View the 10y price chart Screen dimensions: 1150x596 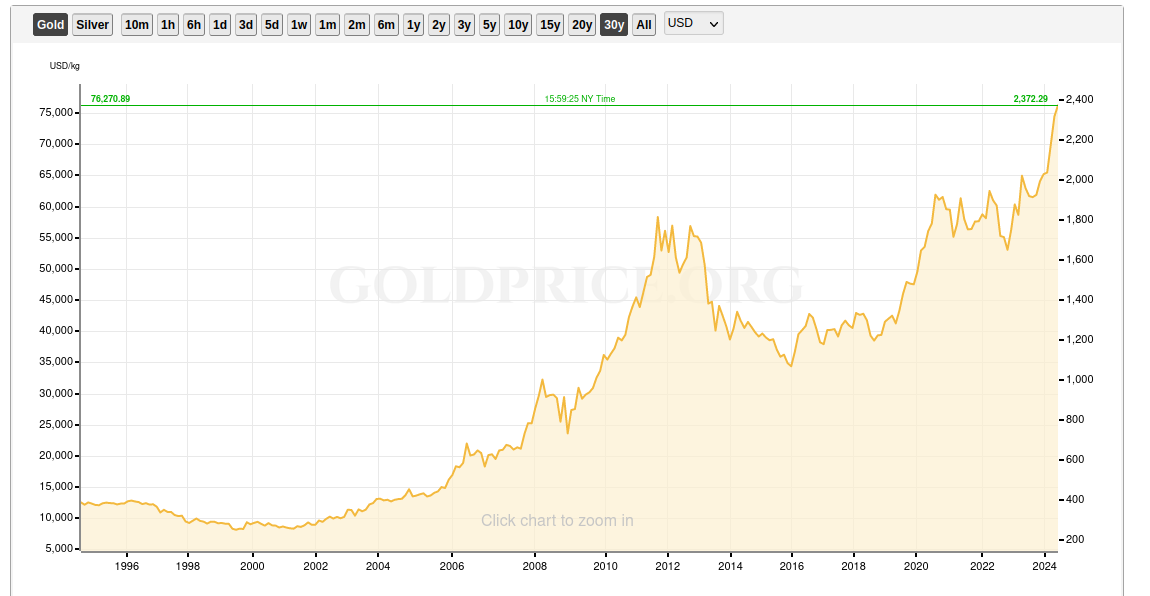tap(517, 25)
